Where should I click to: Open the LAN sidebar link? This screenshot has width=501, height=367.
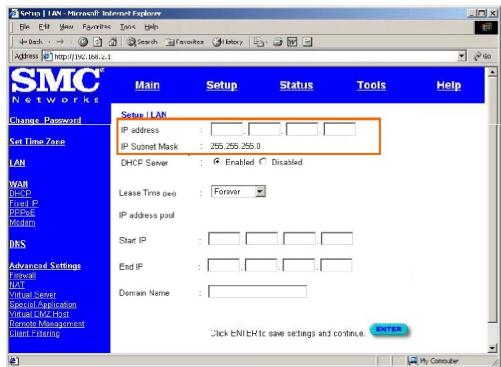17,163
